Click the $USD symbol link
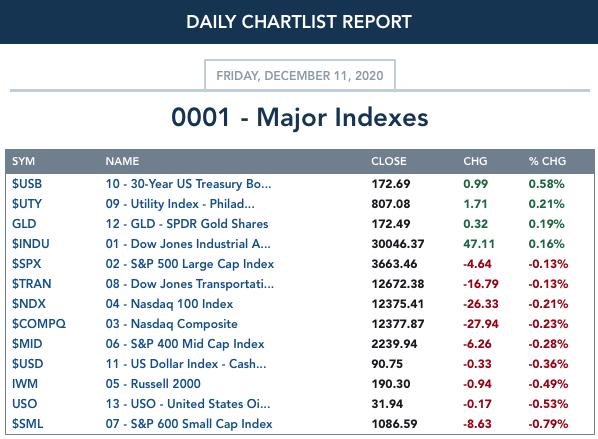 [x=27, y=363]
